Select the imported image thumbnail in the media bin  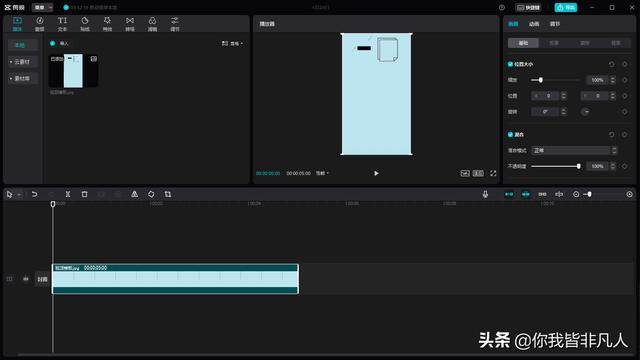[x=73, y=70]
